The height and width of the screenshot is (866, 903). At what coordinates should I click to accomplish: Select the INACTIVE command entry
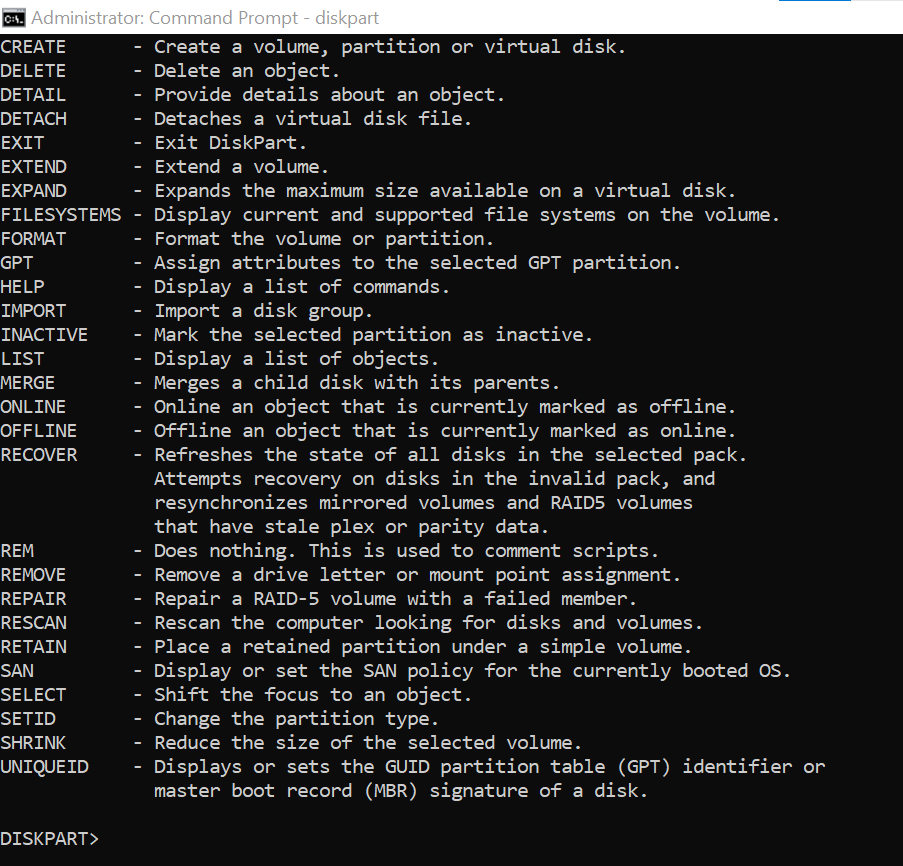tap(44, 335)
